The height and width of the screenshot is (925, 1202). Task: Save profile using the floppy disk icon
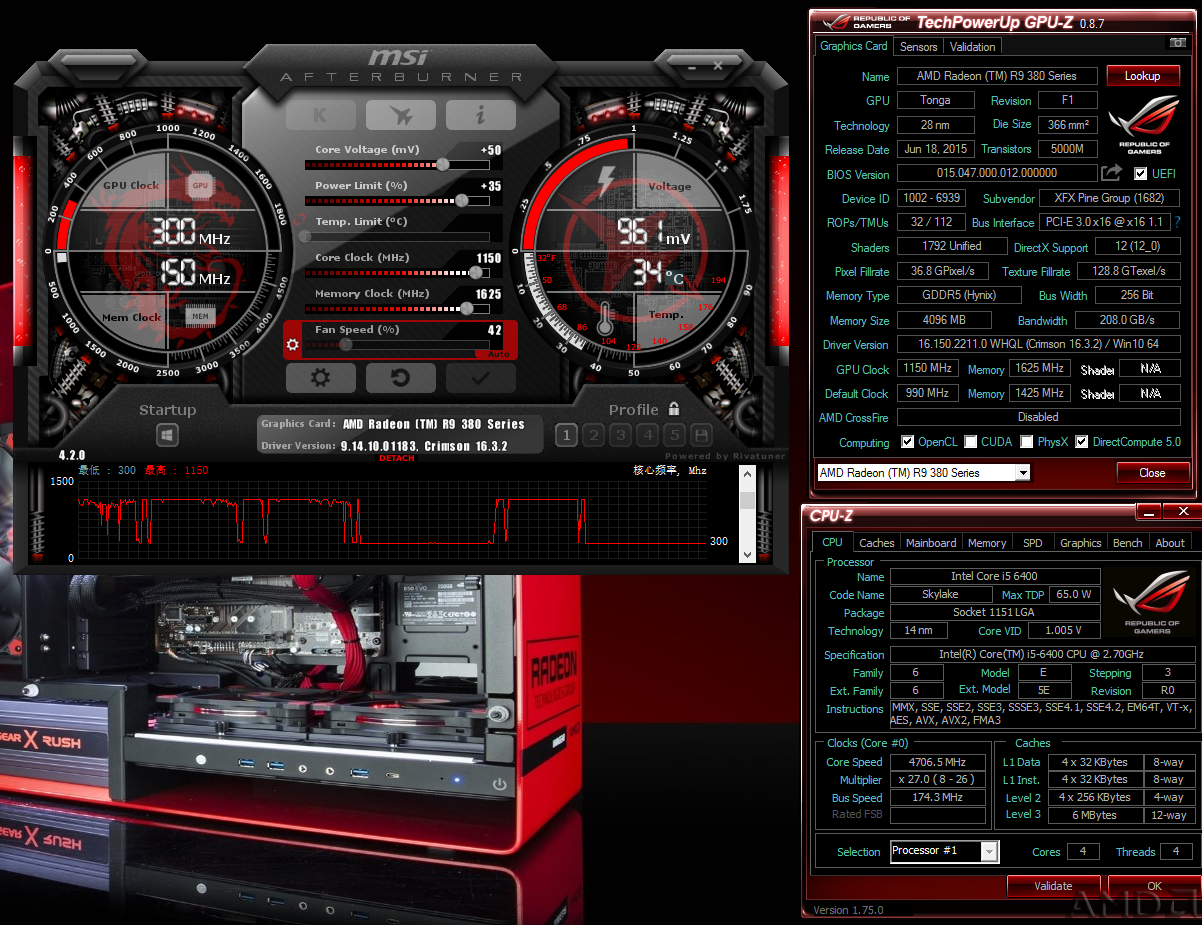pos(701,435)
